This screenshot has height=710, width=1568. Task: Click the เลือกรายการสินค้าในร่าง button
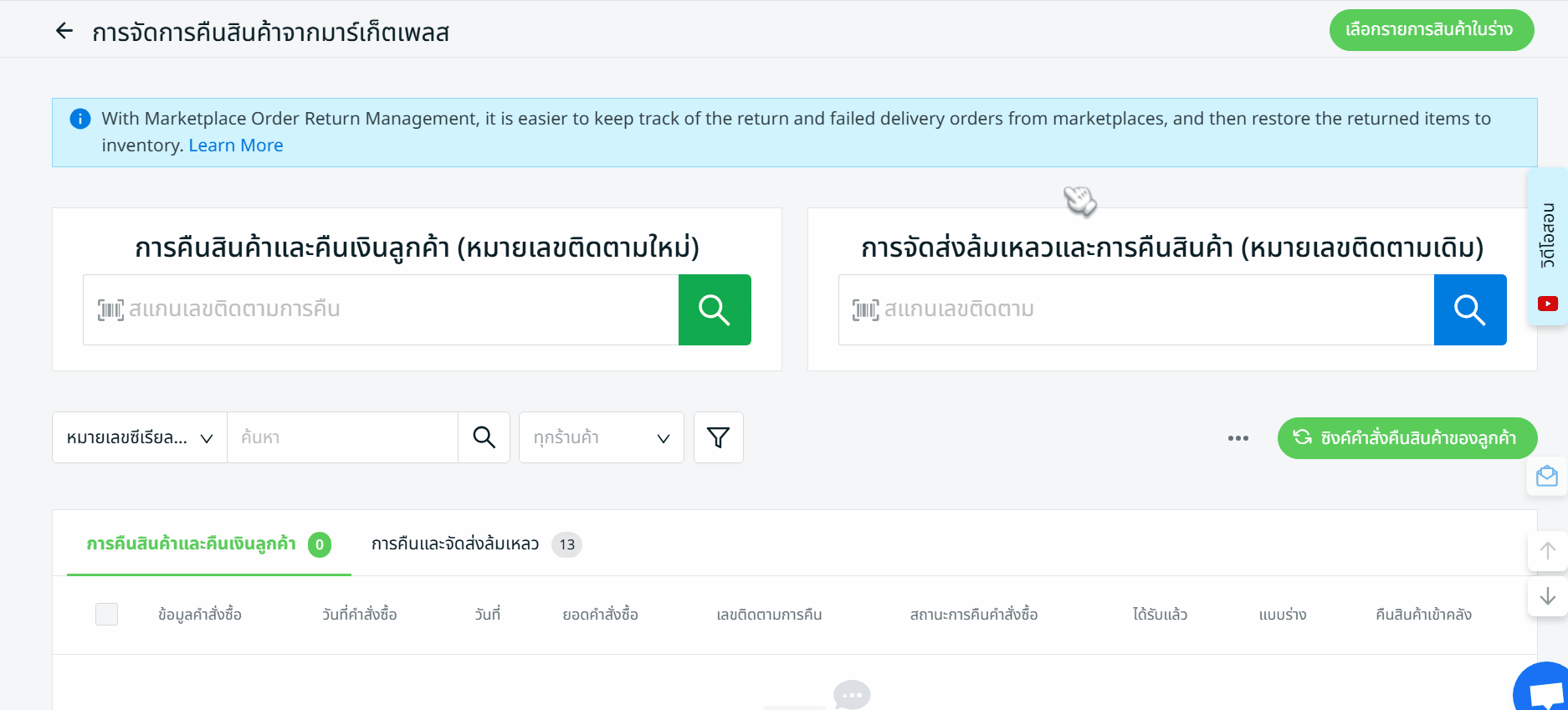tap(1431, 30)
